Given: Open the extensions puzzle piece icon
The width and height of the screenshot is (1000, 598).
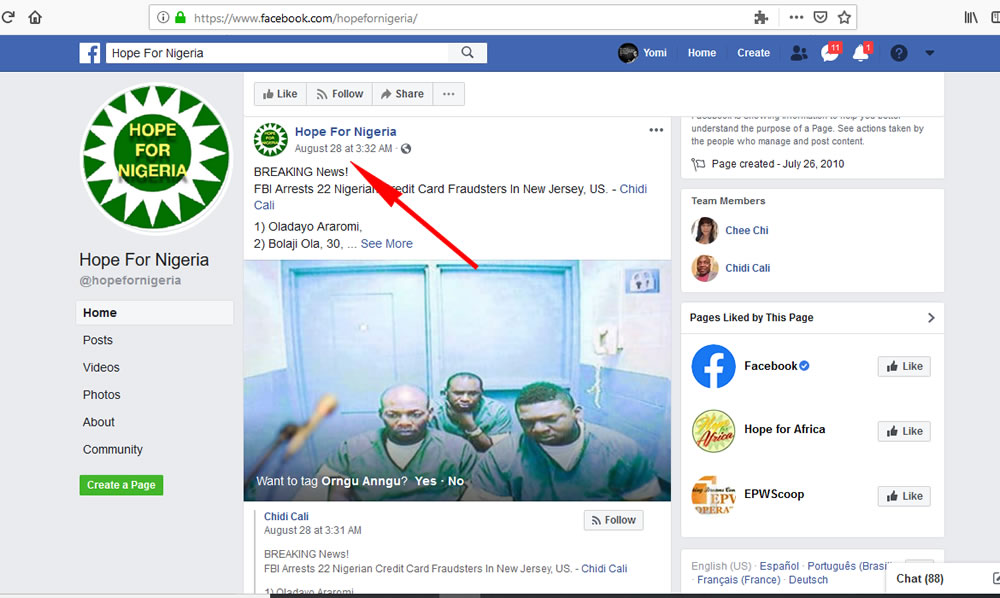Looking at the screenshot, I should 761,18.
